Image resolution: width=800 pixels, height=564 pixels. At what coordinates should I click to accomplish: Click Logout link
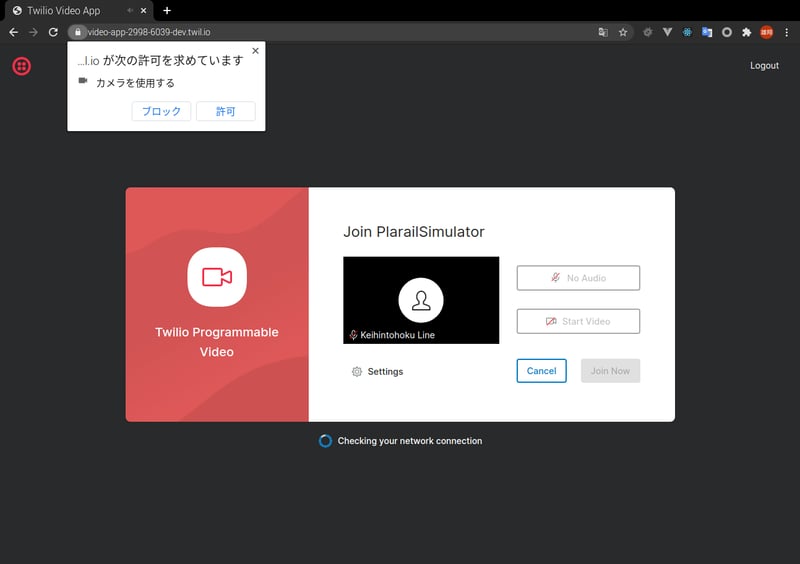point(764,65)
